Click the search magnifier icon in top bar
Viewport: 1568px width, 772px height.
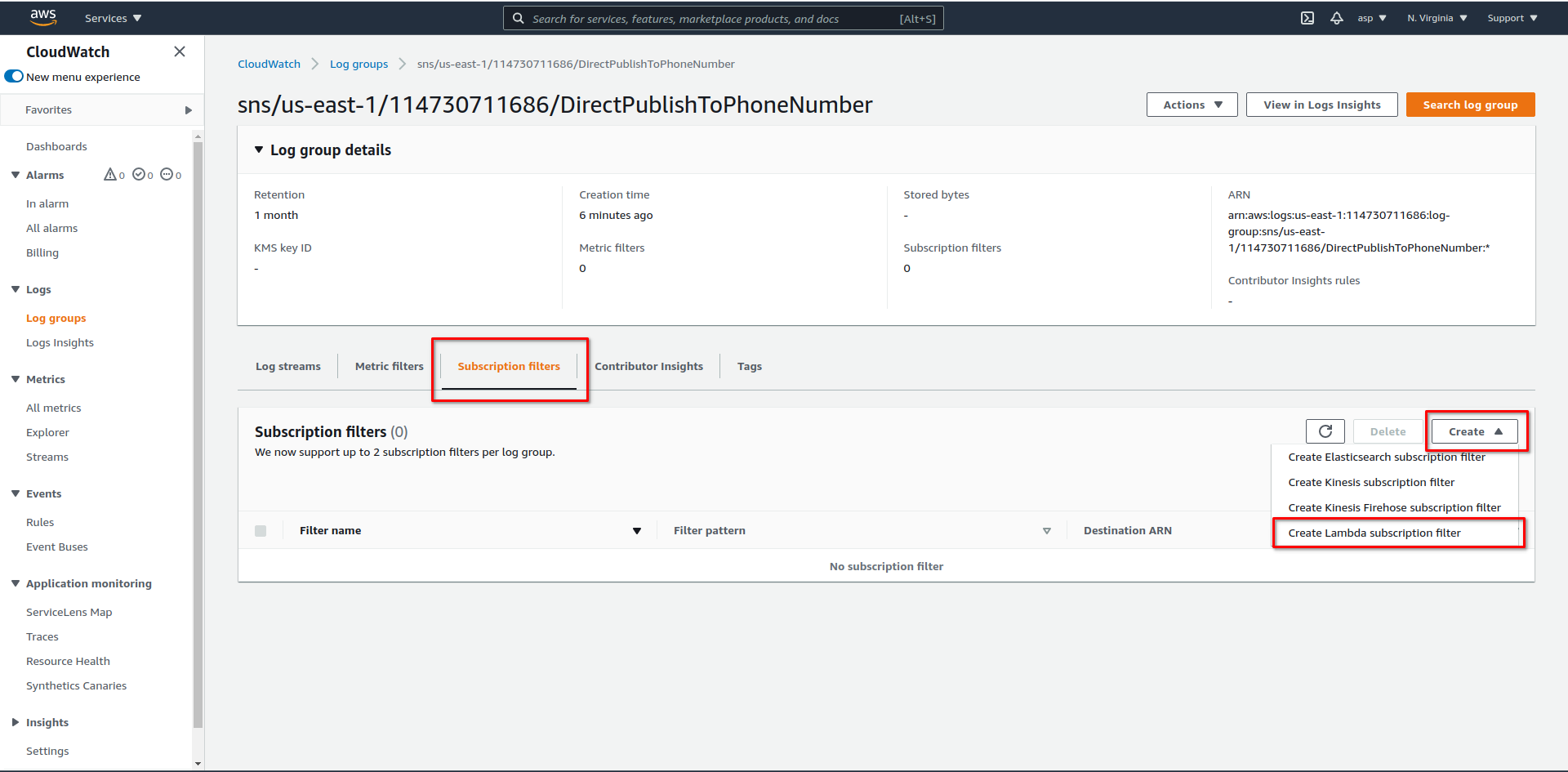pyautogui.click(x=518, y=18)
